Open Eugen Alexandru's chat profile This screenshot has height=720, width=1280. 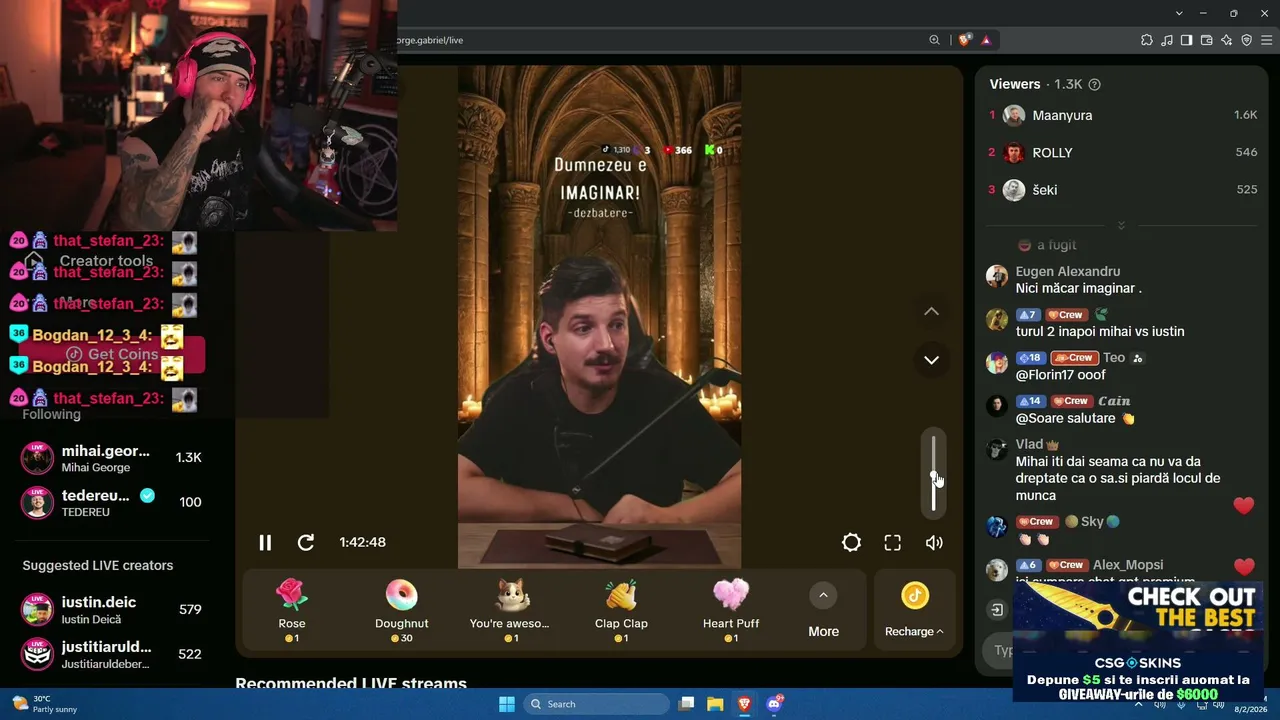coord(1067,271)
